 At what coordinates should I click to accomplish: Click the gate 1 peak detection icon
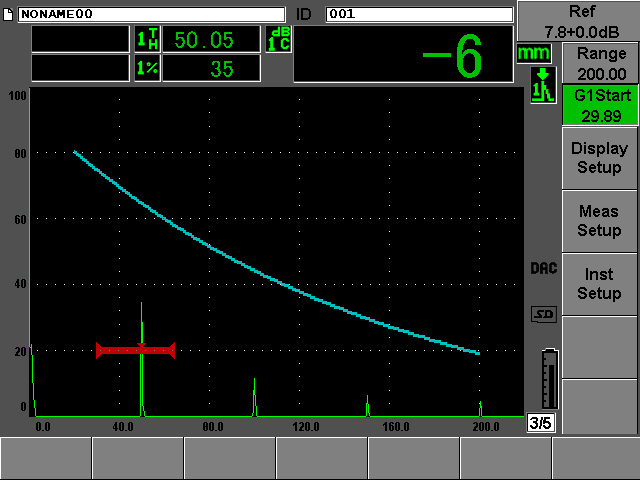[541, 85]
